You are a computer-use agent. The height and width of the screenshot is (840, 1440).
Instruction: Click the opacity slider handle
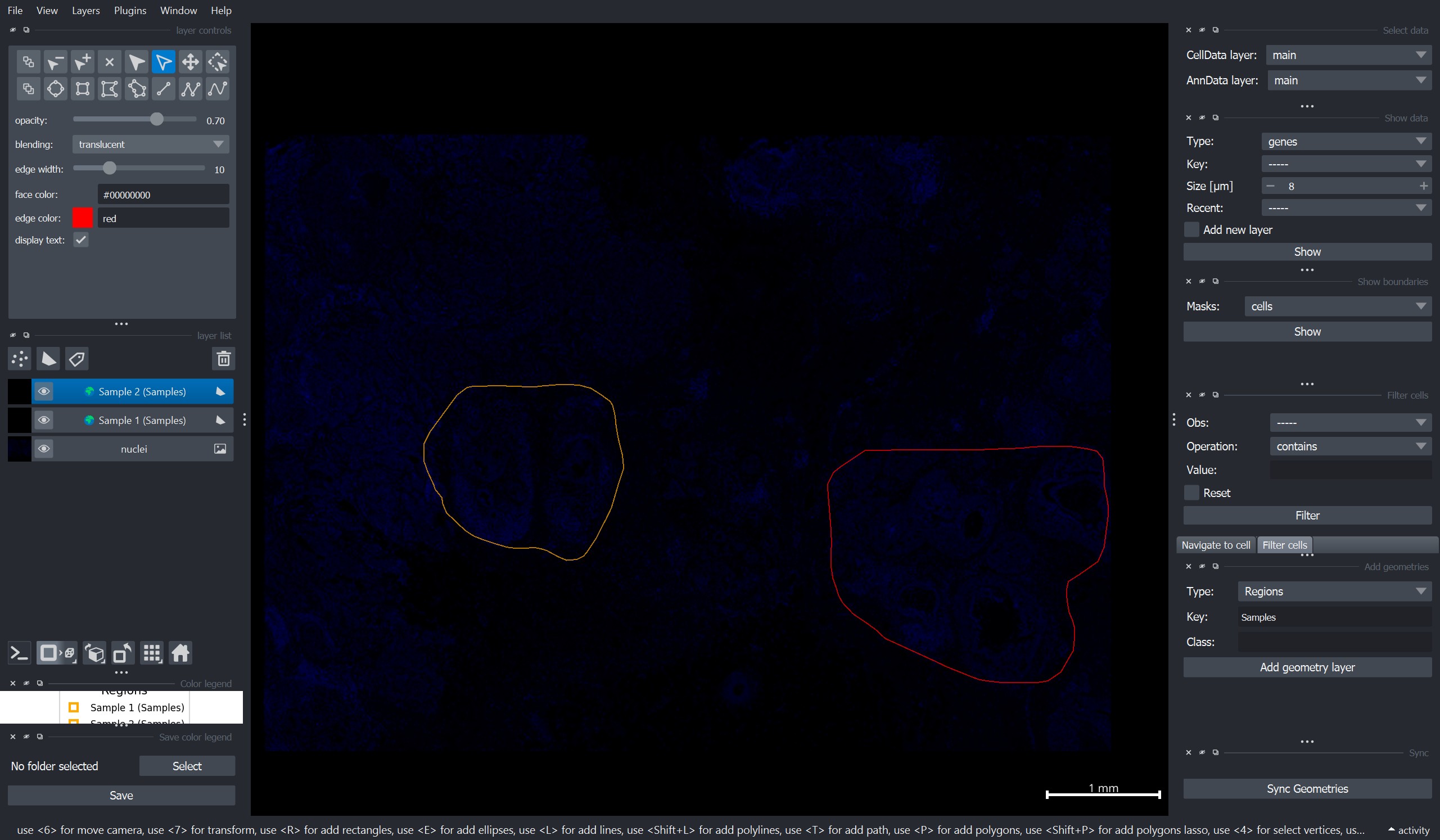tap(156, 119)
